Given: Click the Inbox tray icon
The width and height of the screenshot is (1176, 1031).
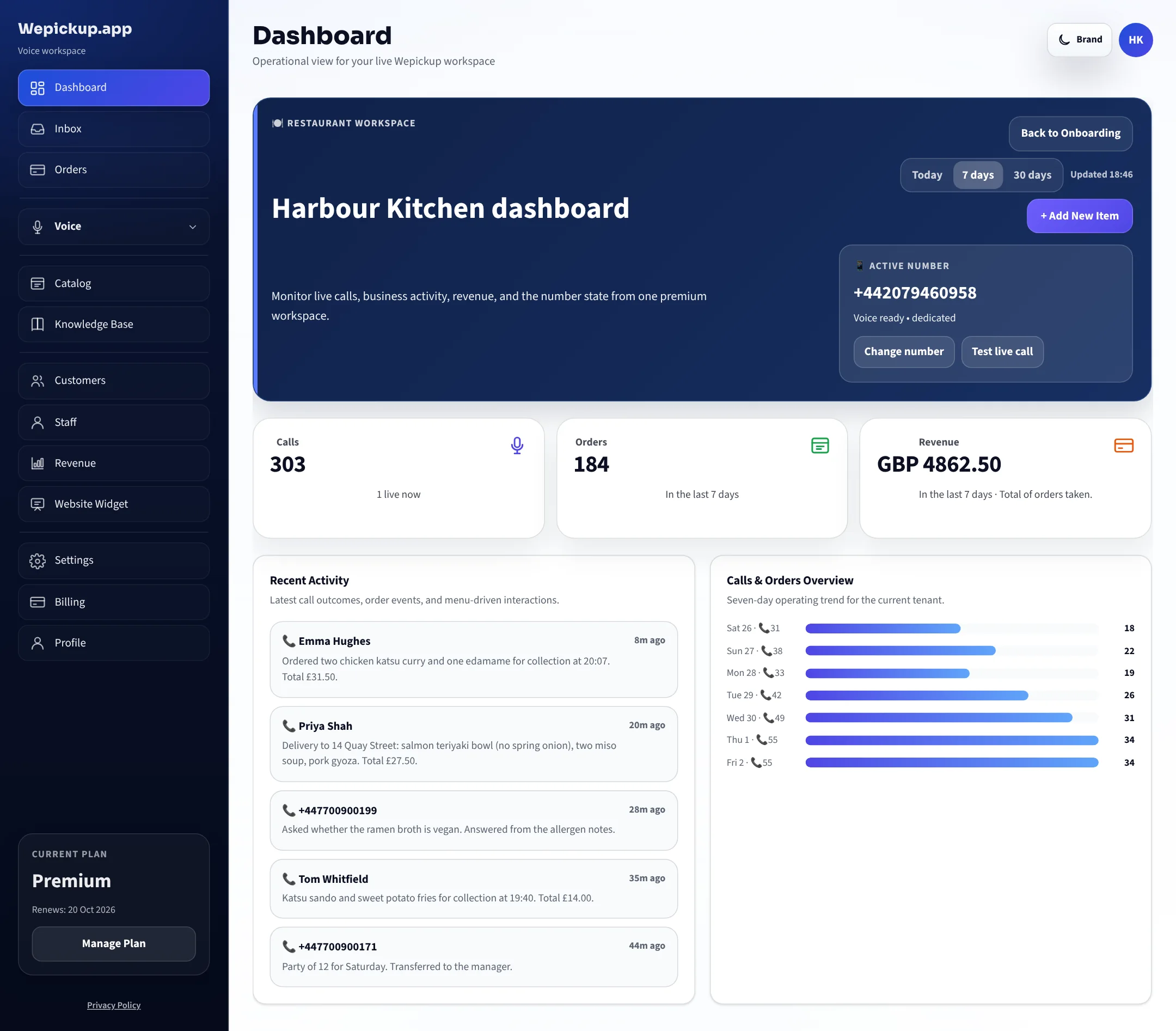Looking at the screenshot, I should 38,129.
